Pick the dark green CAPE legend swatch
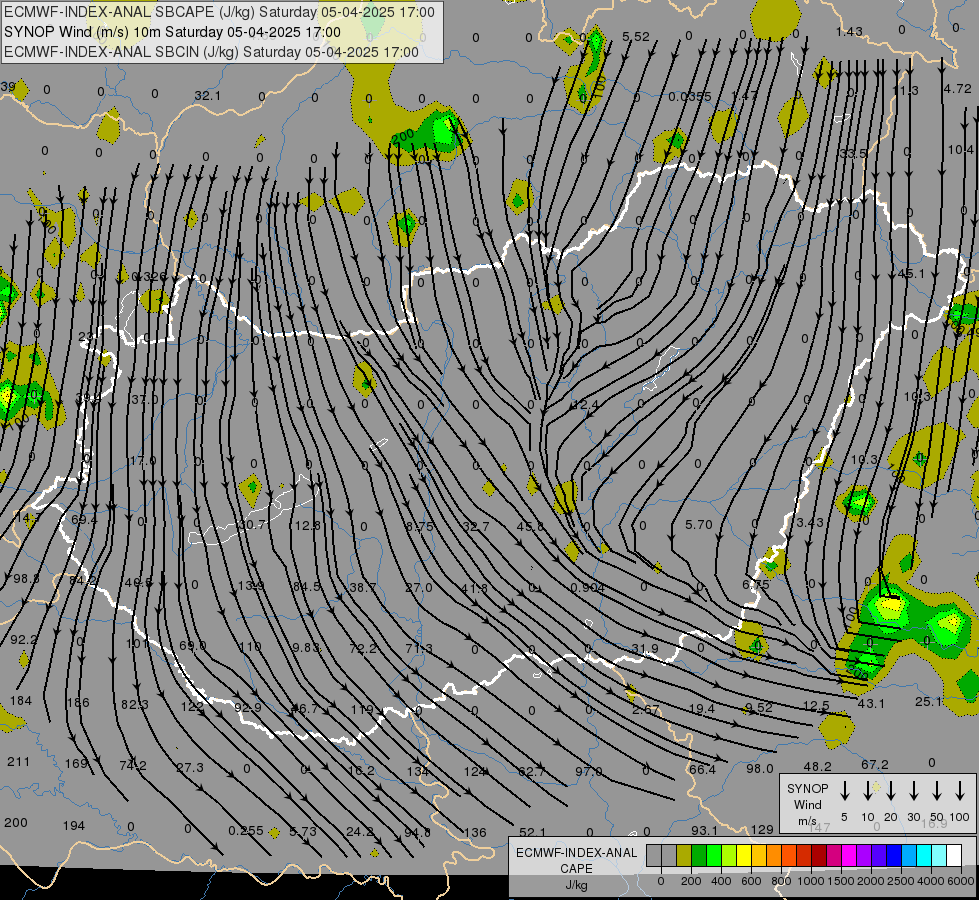Viewport: 979px width, 900px height. [x=699, y=855]
